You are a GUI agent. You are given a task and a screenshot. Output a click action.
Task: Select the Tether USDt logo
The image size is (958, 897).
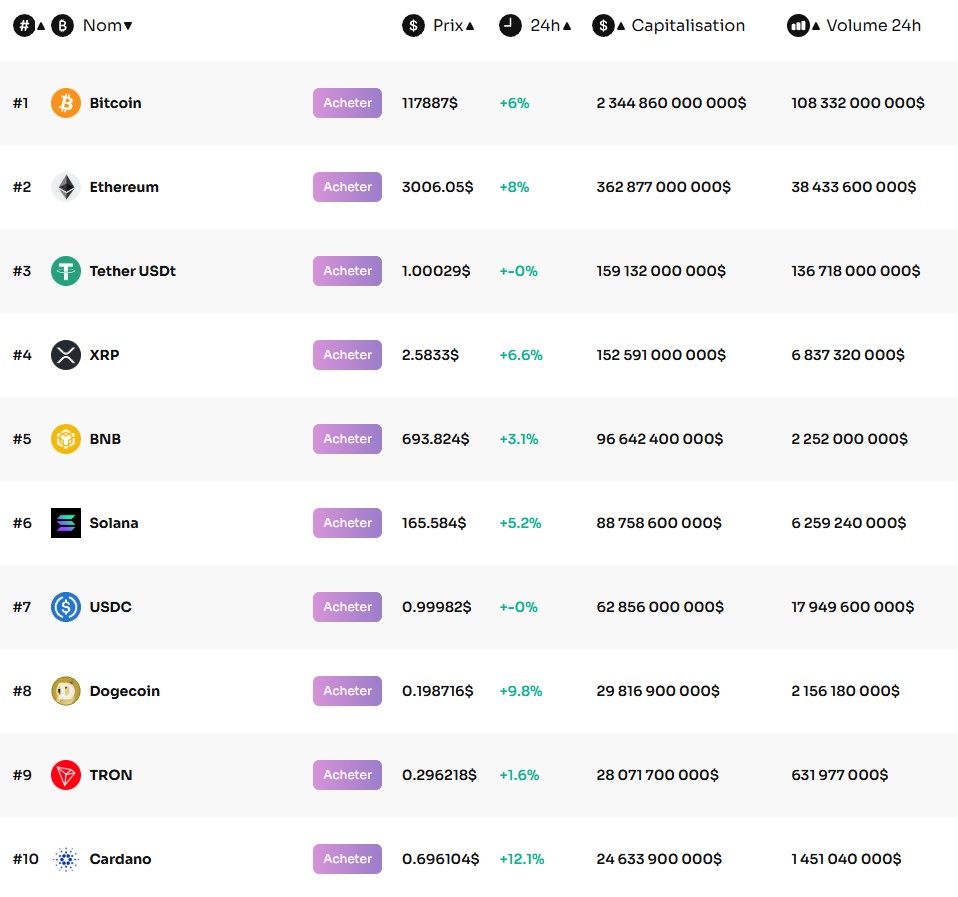click(x=66, y=271)
